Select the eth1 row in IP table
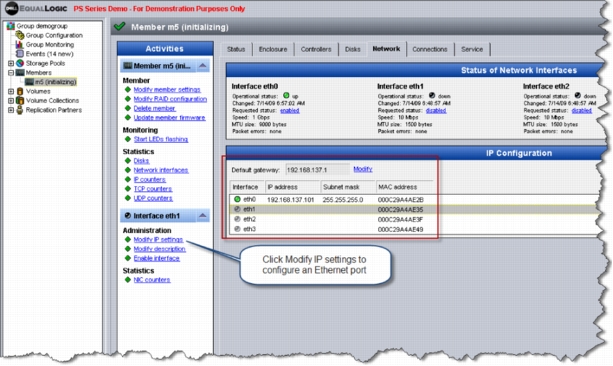The image size is (613, 366). click(x=414, y=209)
